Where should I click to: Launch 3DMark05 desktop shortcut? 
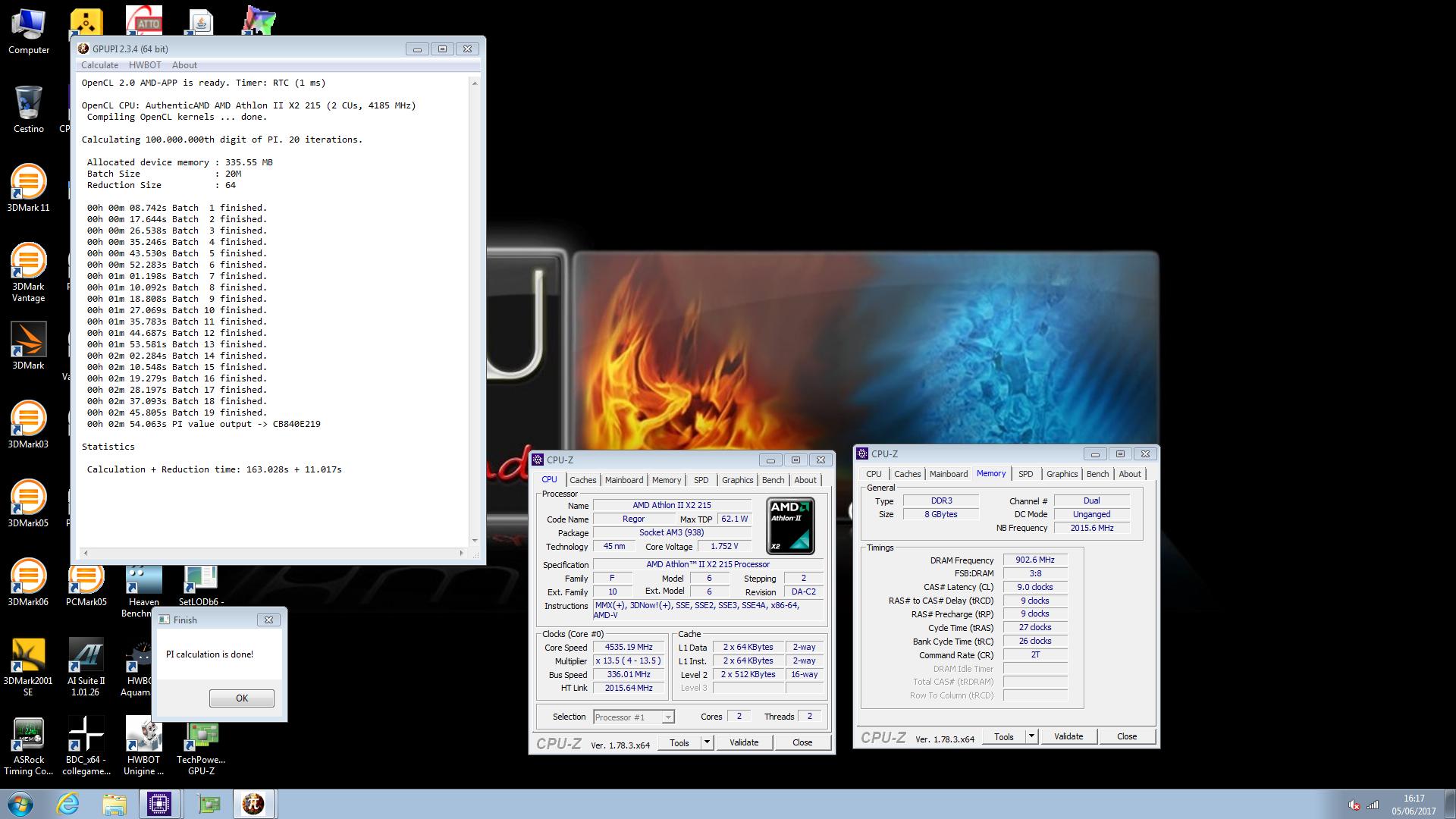pyautogui.click(x=29, y=504)
